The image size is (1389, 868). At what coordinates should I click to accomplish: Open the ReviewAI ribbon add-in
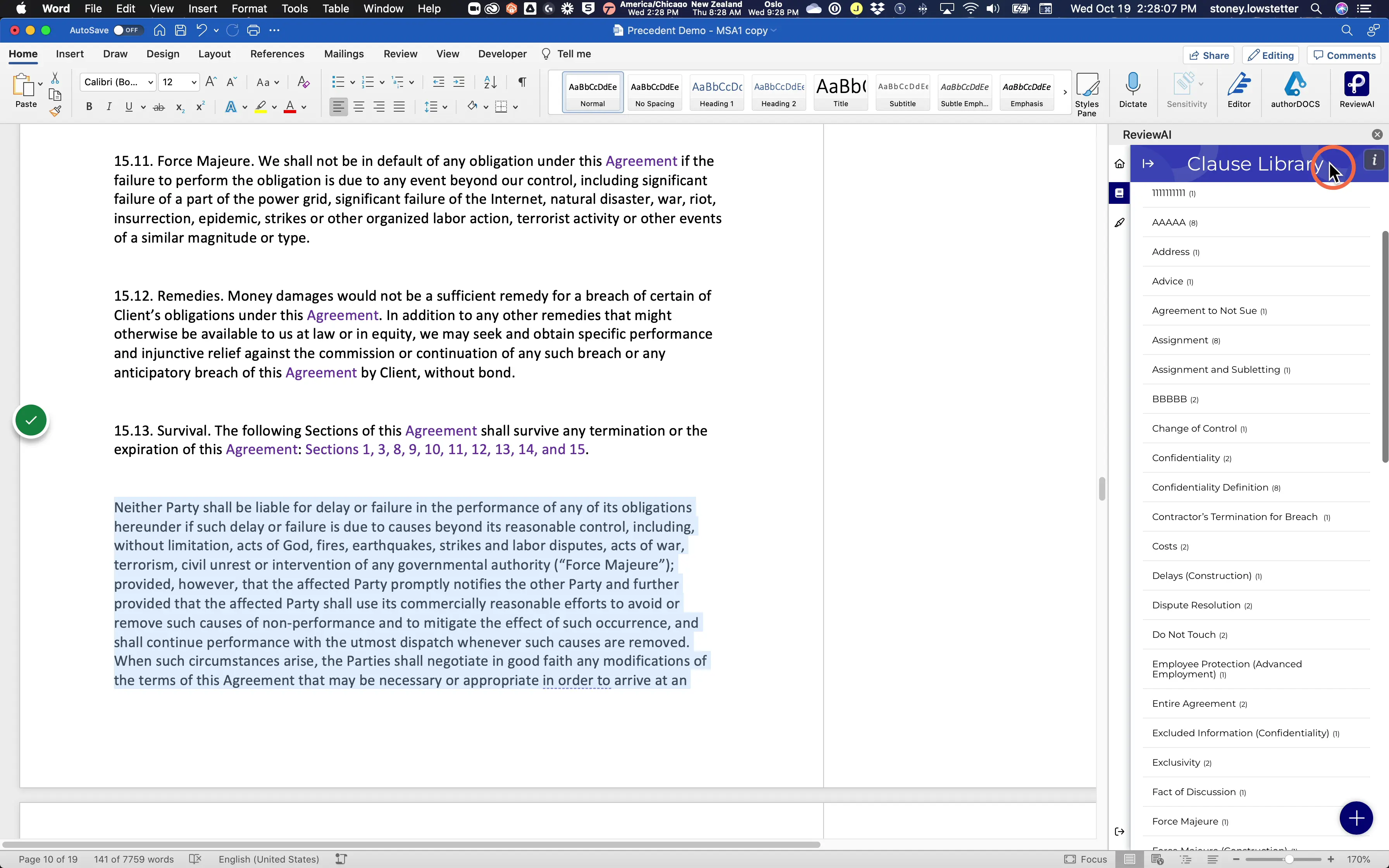coord(1356,90)
